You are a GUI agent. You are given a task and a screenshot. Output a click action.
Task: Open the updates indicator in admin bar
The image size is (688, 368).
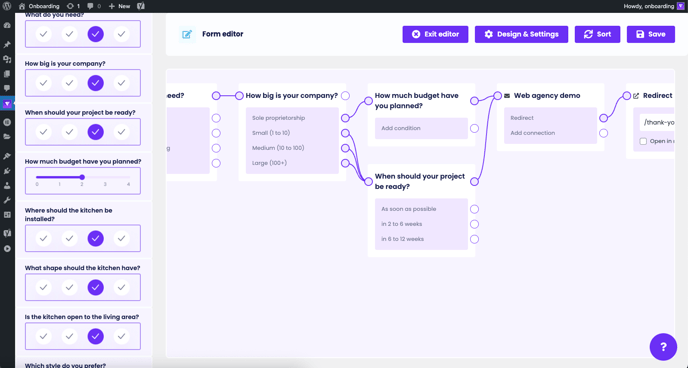click(x=73, y=6)
